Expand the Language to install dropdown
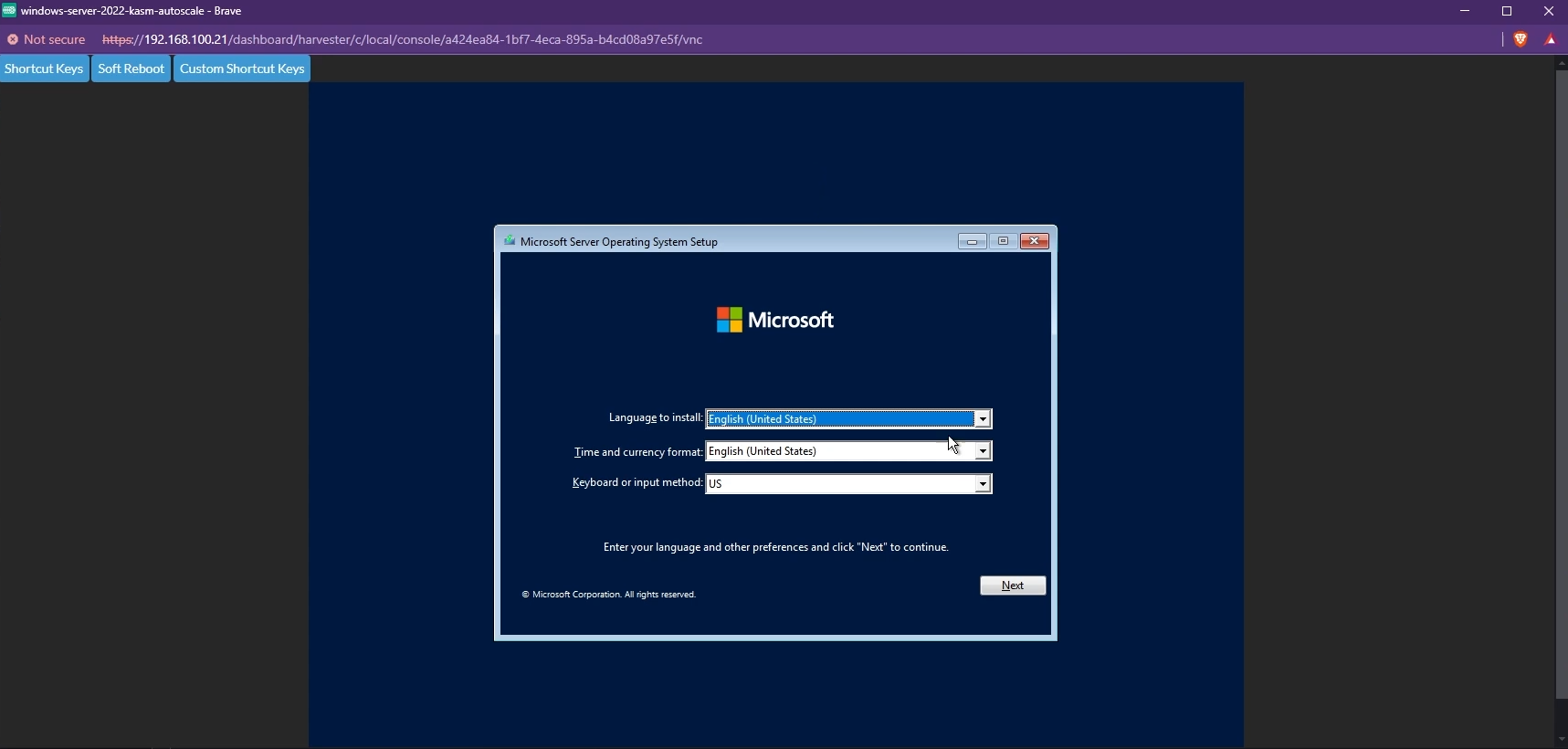The height and width of the screenshot is (749, 1568). 983,419
